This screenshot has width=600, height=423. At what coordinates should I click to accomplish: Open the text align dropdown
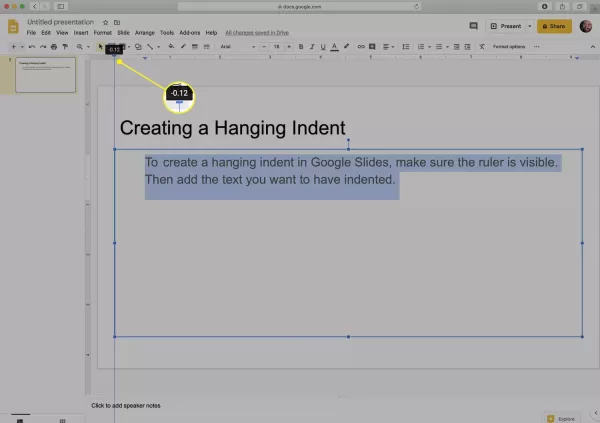(388, 47)
